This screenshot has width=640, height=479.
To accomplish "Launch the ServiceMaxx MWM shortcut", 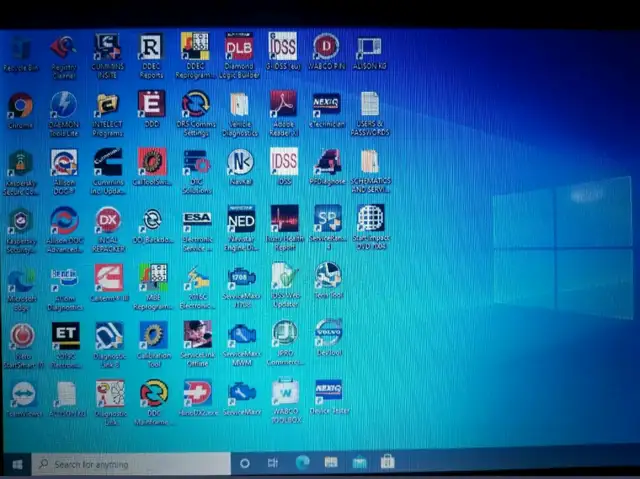I will pos(242,335).
